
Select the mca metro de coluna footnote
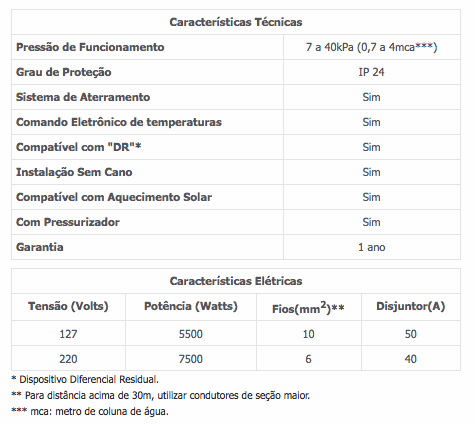90,411
